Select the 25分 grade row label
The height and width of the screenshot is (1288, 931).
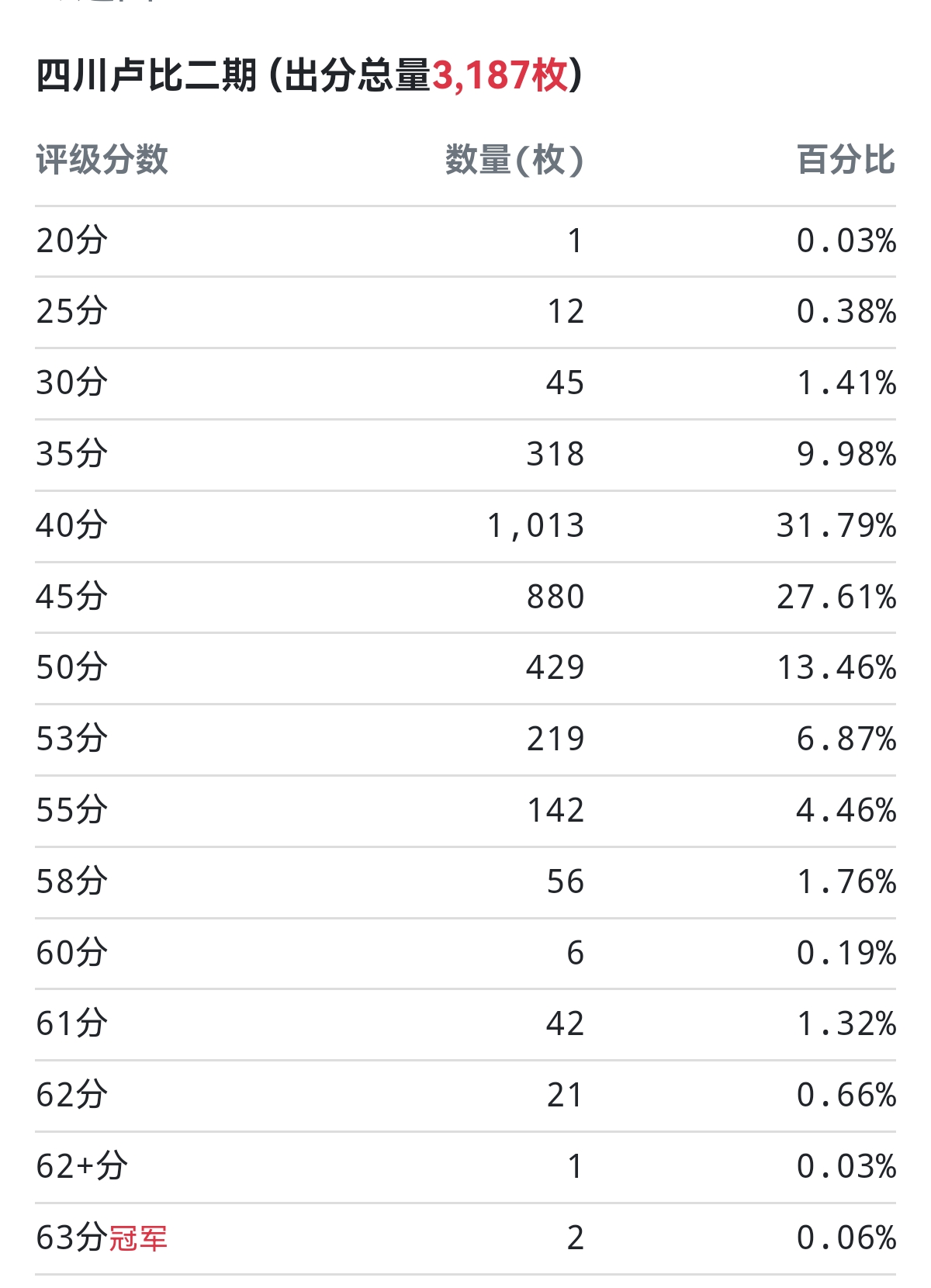pyautogui.click(x=71, y=312)
